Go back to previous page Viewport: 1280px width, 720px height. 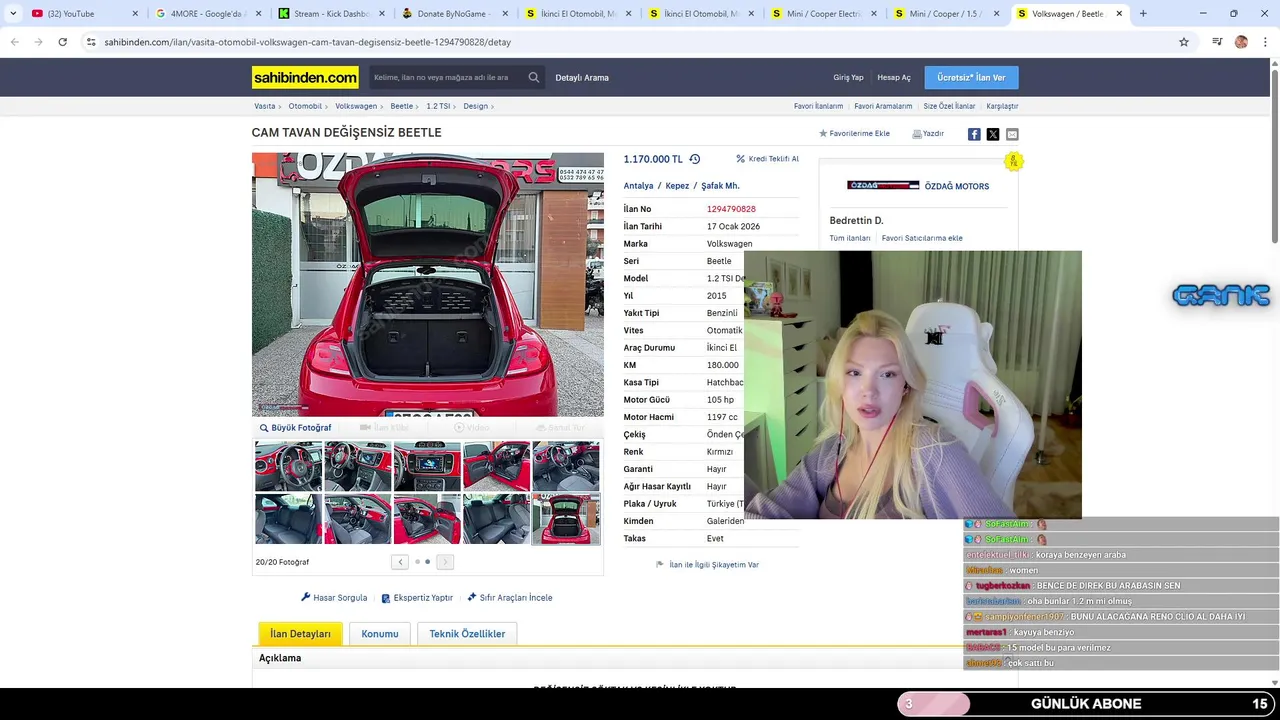click(14, 42)
